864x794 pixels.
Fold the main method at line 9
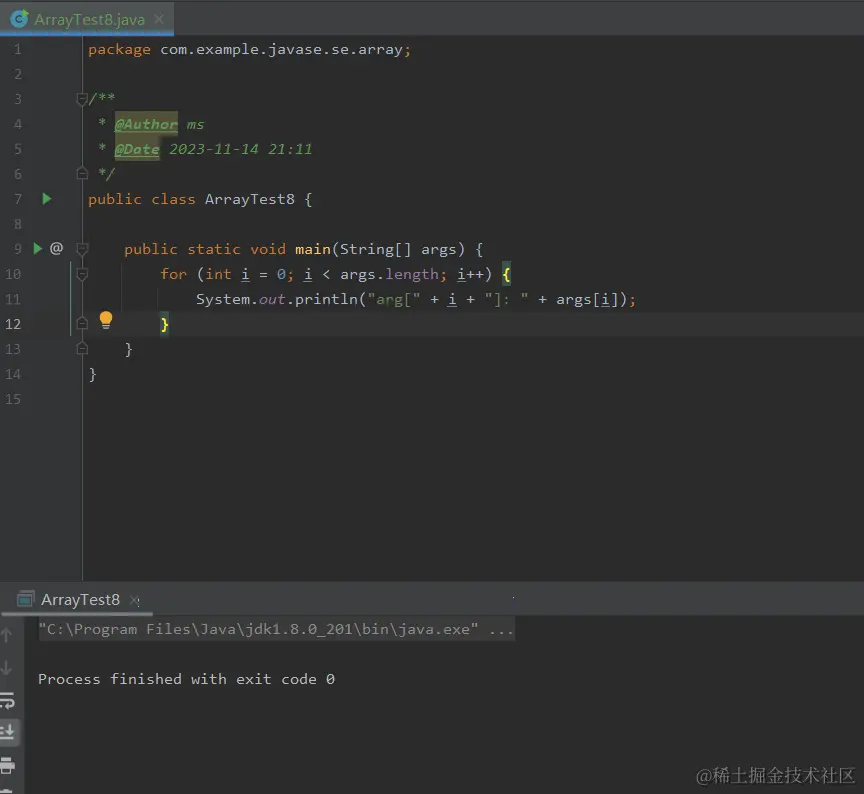(x=82, y=249)
